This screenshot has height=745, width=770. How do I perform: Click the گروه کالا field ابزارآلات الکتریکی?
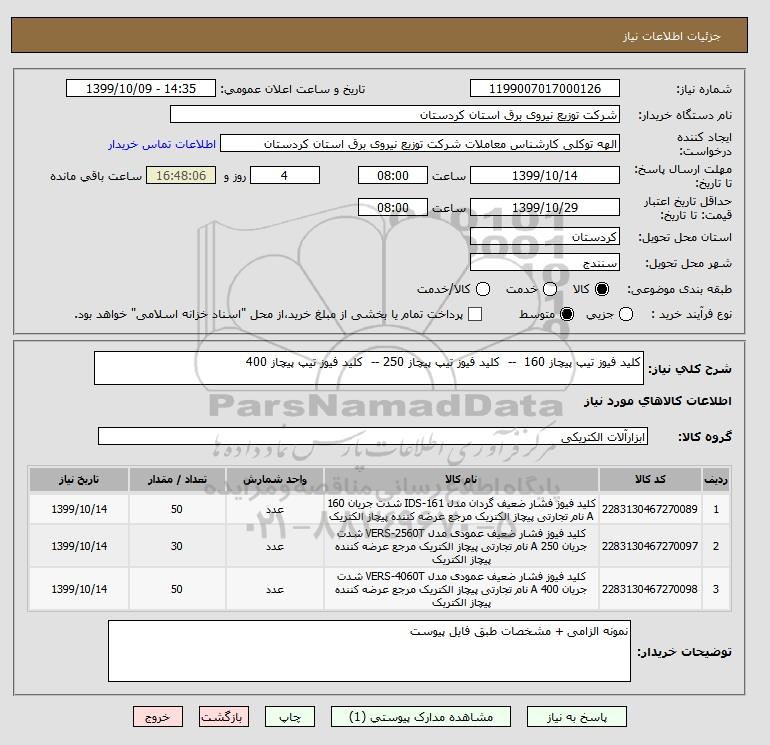(373, 436)
